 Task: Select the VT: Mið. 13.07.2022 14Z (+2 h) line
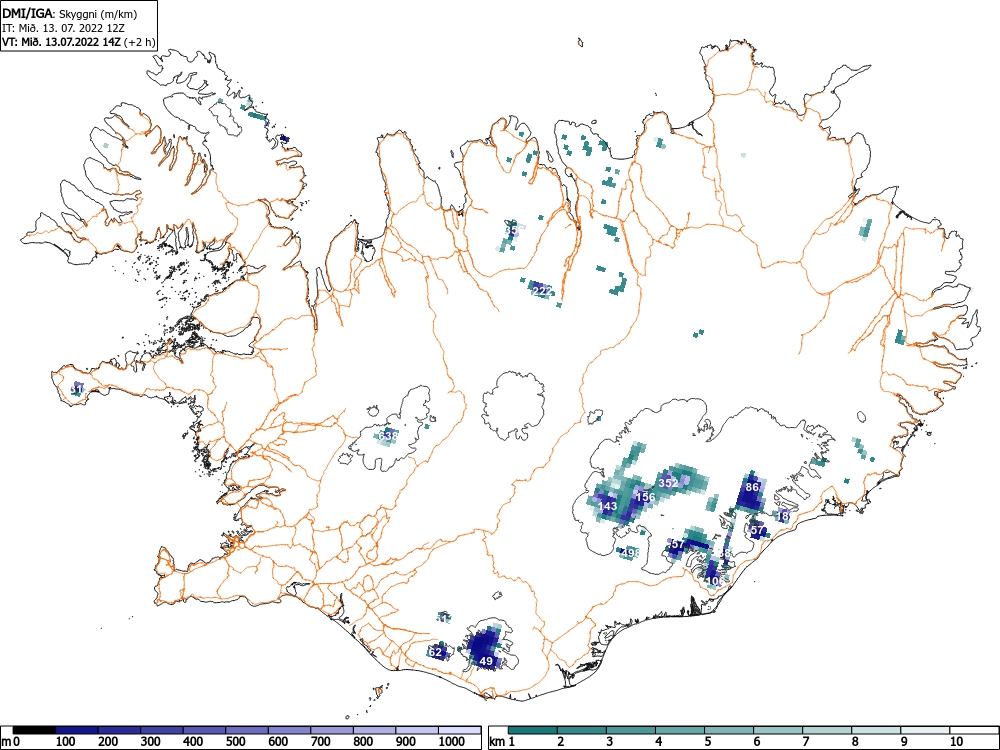tap(78, 42)
